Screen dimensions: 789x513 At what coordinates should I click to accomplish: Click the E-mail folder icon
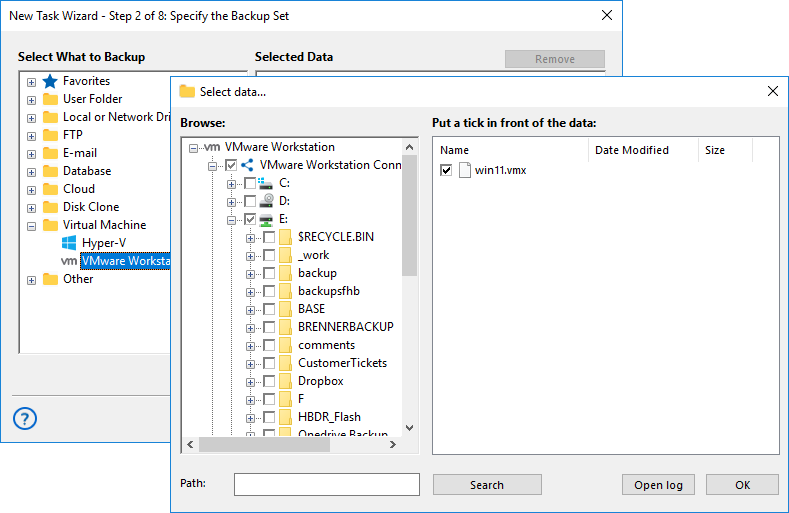(x=50, y=153)
